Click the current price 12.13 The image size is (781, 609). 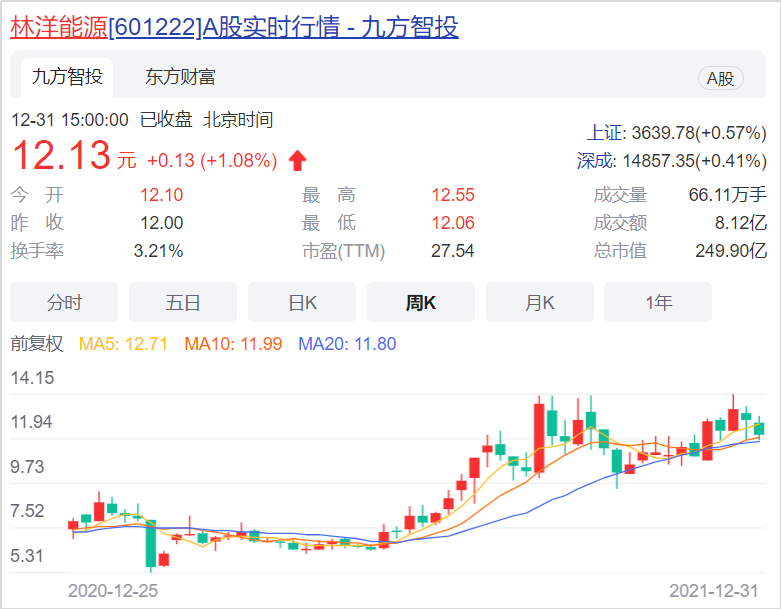tap(61, 155)
